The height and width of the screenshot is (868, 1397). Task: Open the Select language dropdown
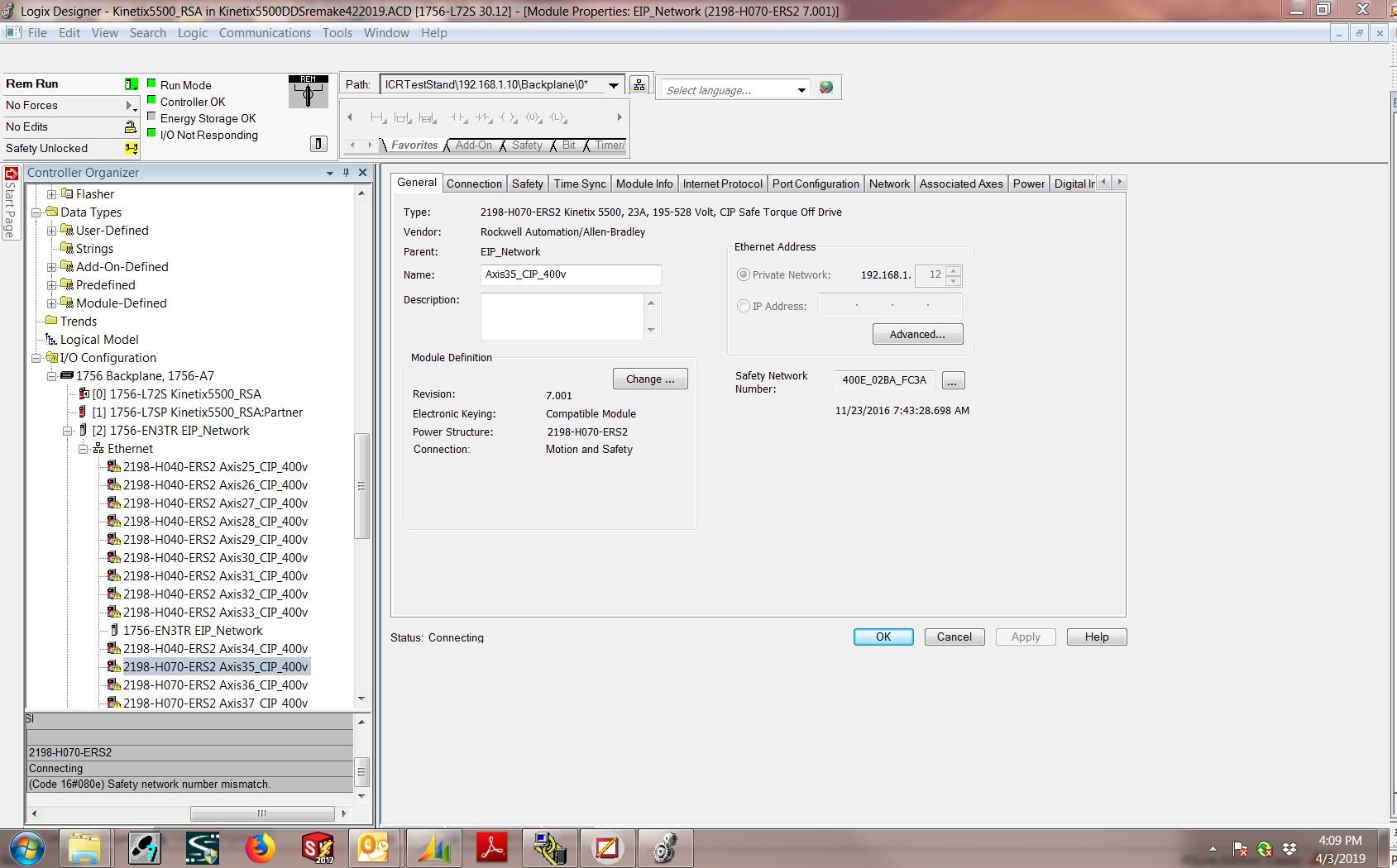[801, 89]
